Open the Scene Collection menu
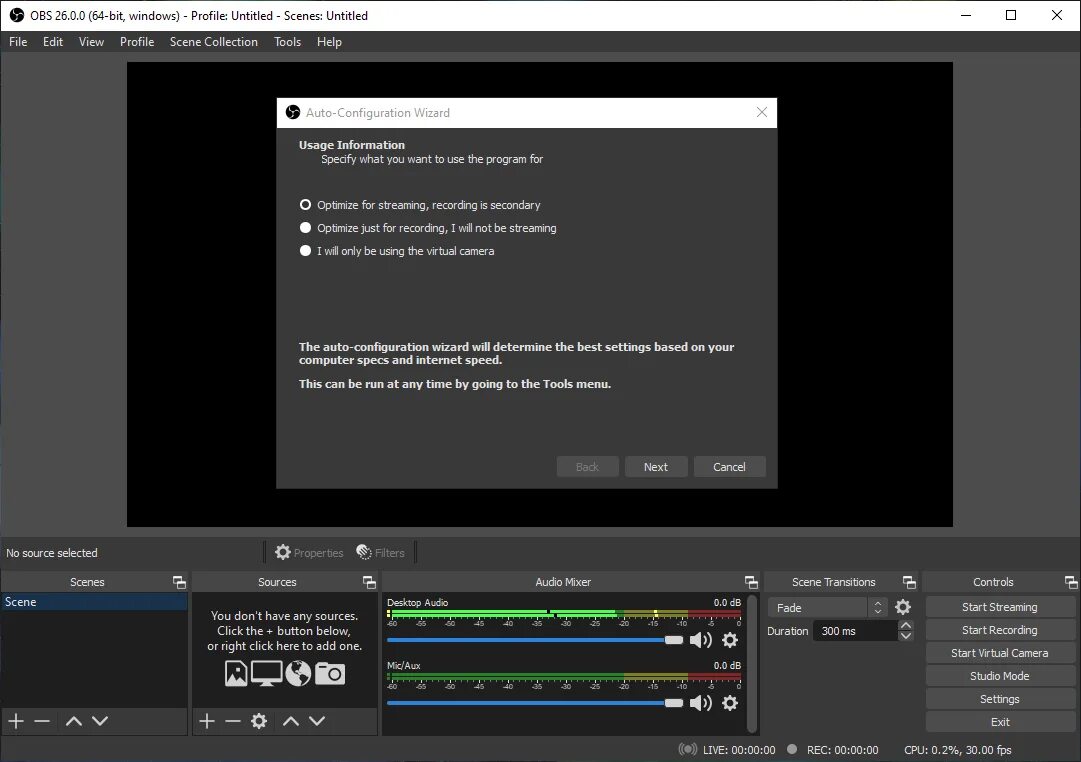Image resolution: width=1081 pixels, height=762 pixels. click(214, 42)
